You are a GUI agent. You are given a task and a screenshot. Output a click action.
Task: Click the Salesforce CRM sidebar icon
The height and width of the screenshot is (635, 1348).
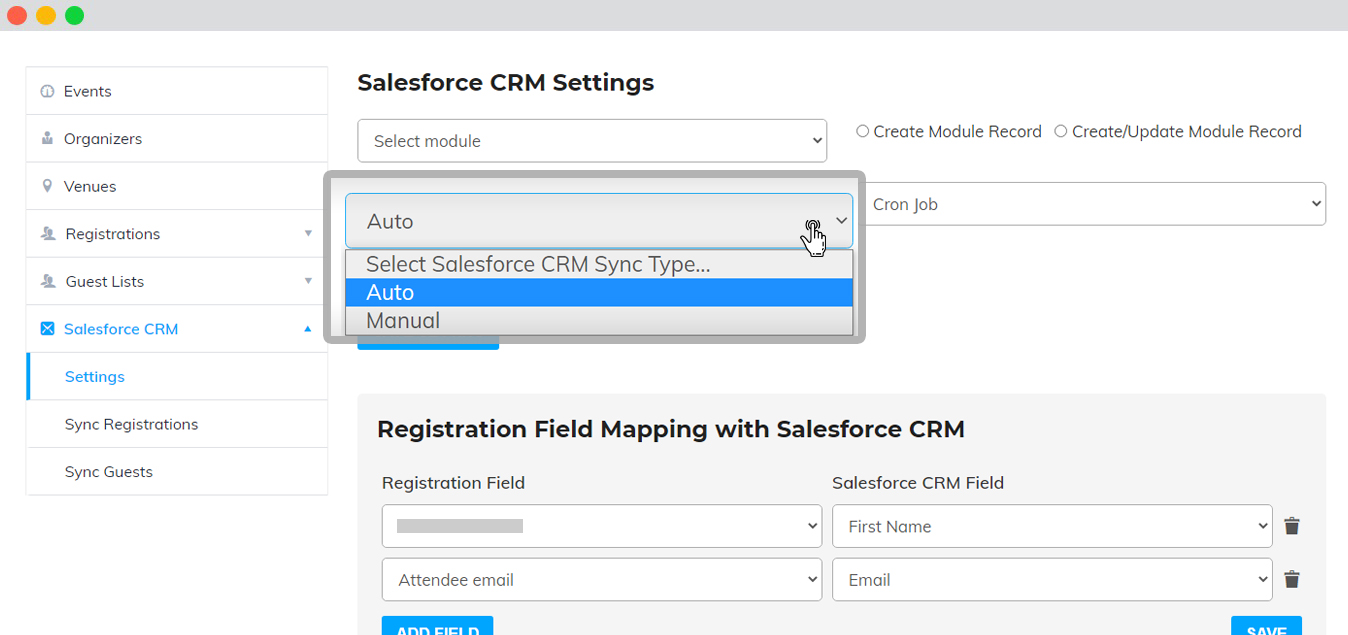[47, 329]
